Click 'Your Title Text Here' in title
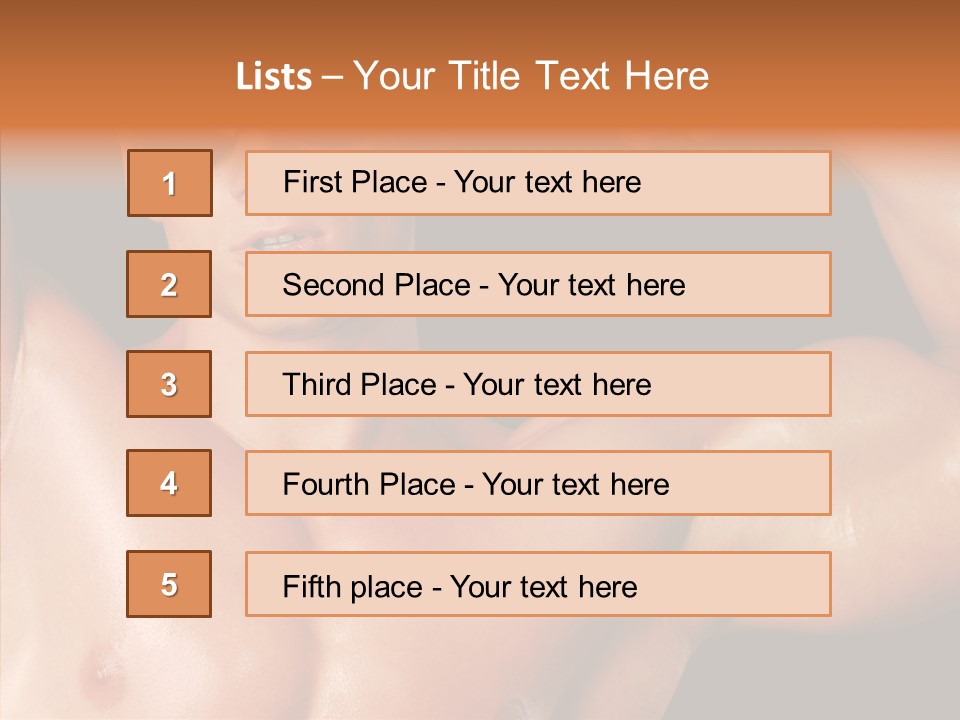The image size is (960, 720). 531,77
